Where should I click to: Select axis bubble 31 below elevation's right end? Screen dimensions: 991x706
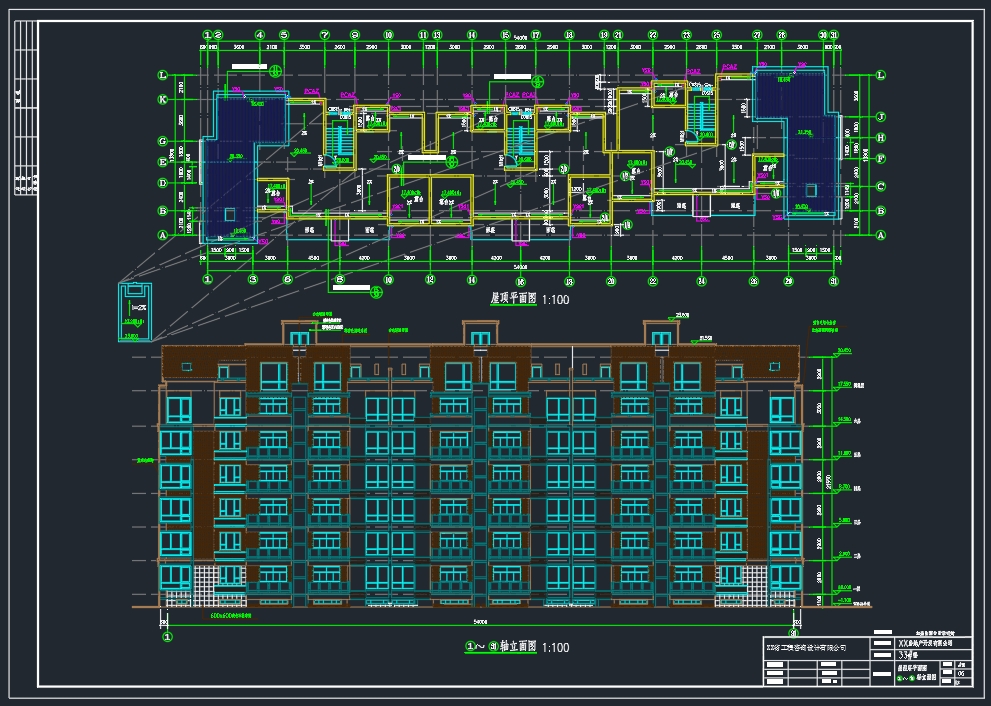(796, 632)
